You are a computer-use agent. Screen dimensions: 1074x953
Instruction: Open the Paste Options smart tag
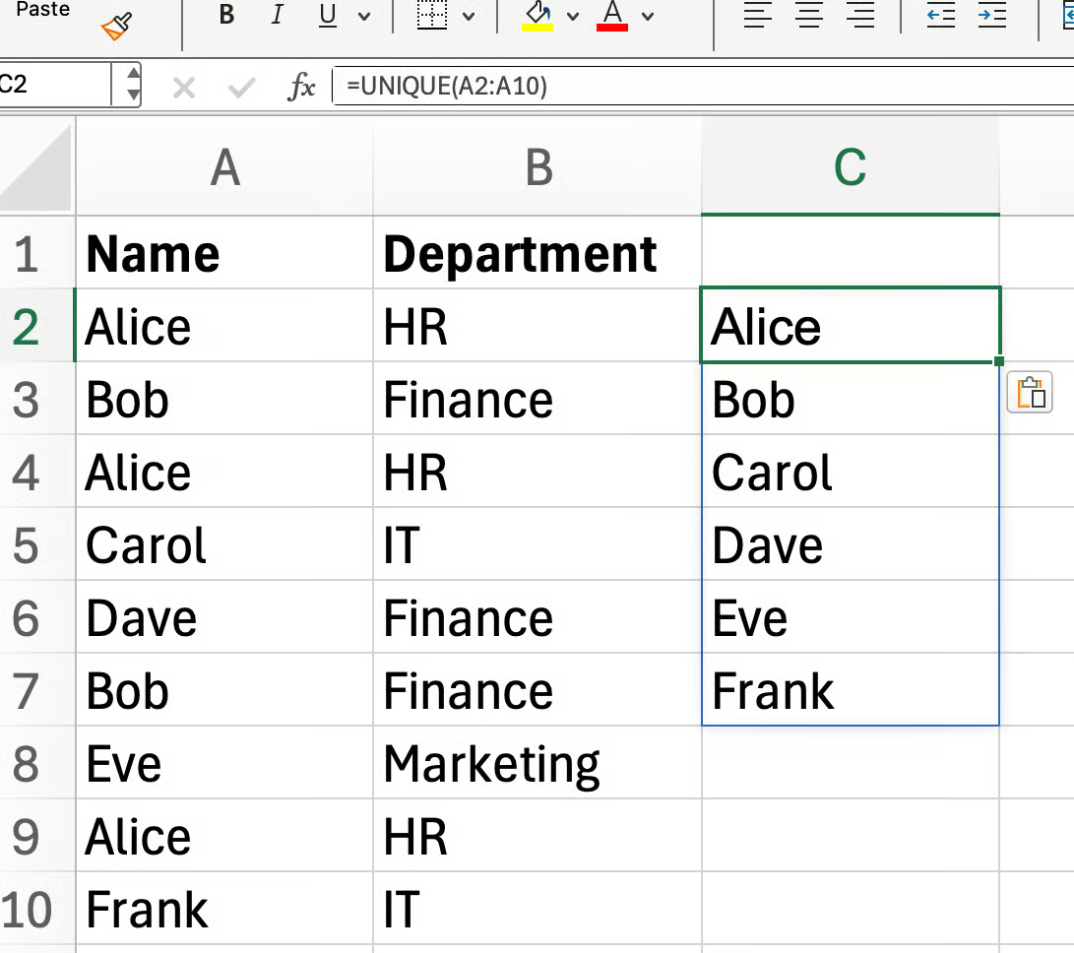tap(1030, 392)
